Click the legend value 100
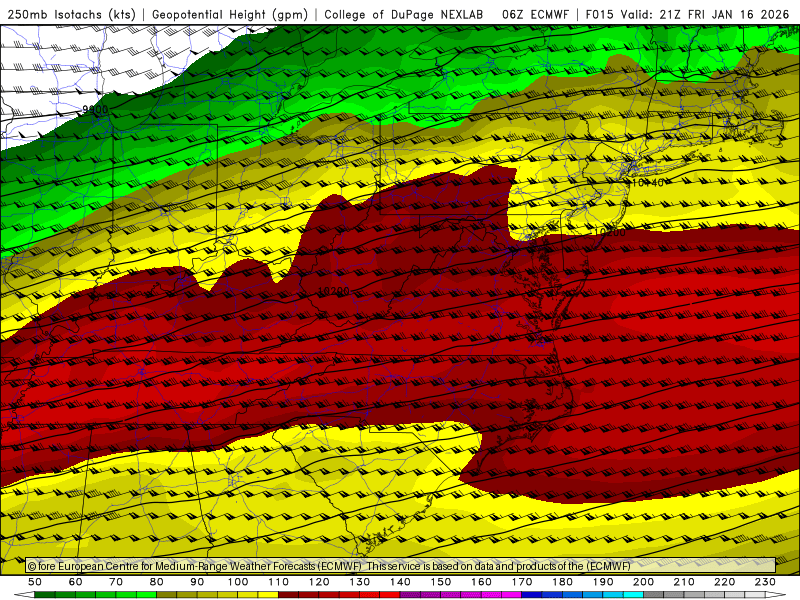This screenshot has height=600, width=800. point(238,582)
